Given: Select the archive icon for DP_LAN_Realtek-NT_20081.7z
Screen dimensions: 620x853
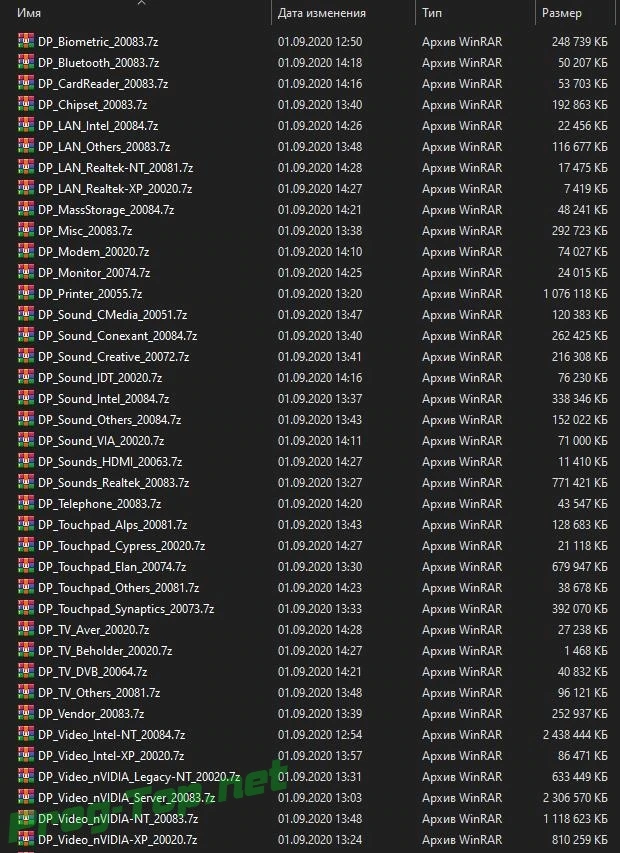Looking at the screenshot, I should click(26, 168).
